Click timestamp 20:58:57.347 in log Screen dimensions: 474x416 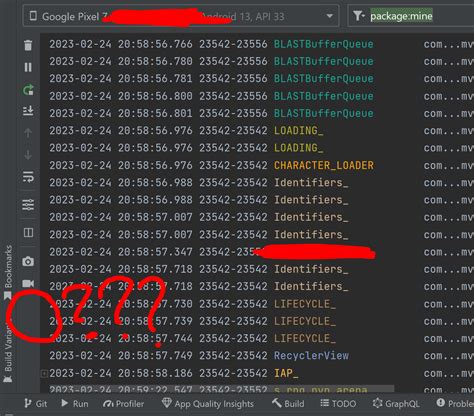155,252
